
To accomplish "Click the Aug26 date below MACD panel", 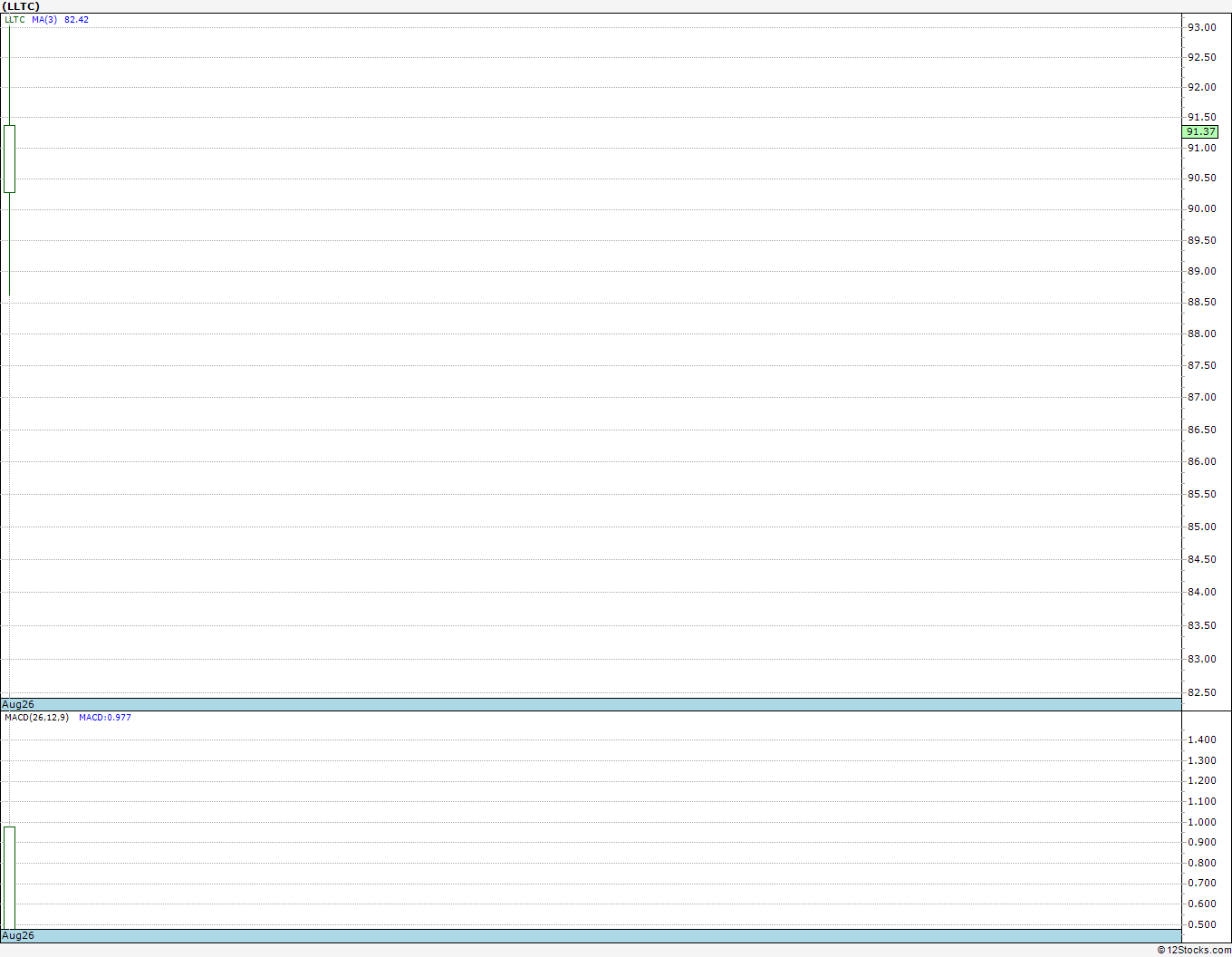I will 18,935.
